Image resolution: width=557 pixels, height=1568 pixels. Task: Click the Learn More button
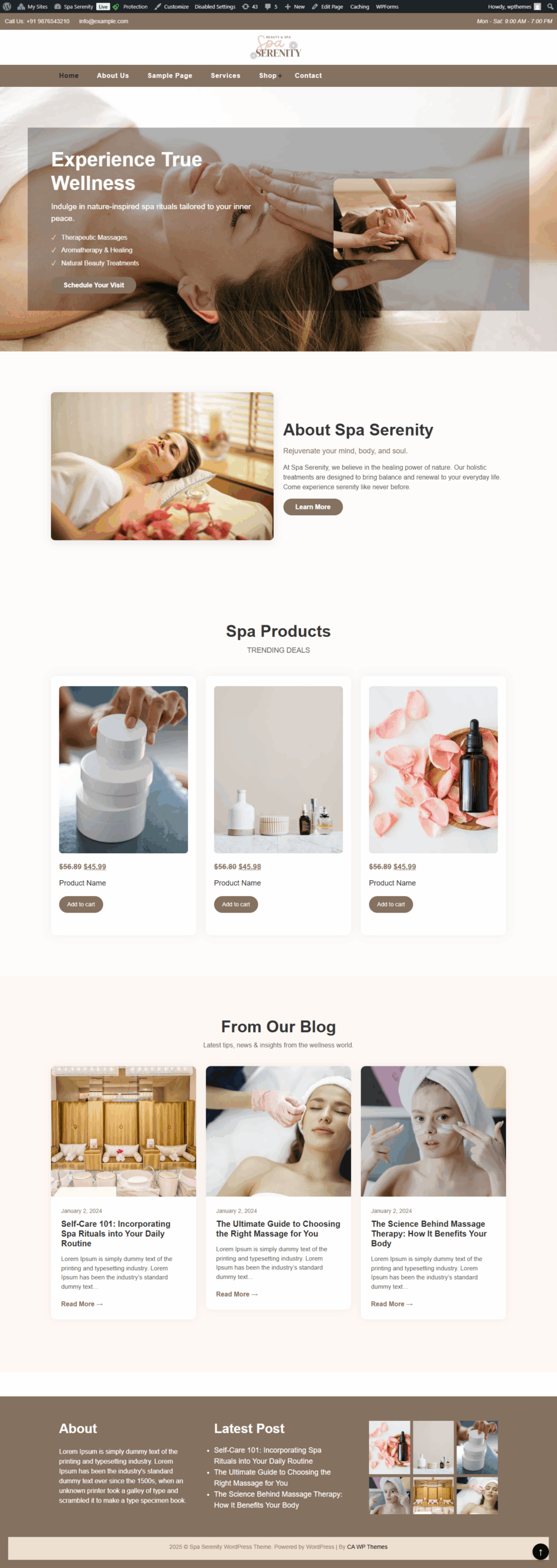(x=313, y=507)
